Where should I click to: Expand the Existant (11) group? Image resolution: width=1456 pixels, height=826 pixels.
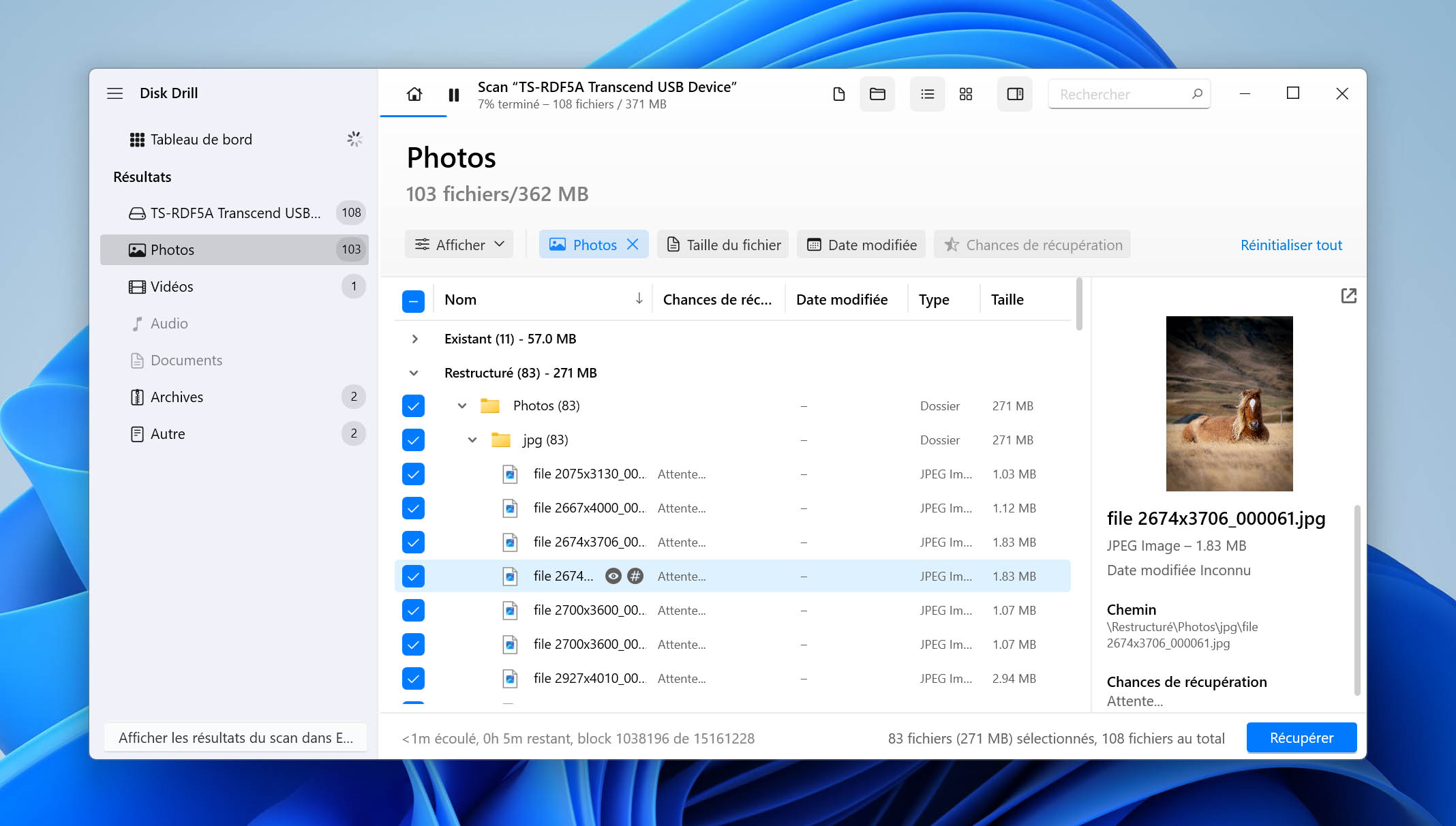[x=414, y=339]
